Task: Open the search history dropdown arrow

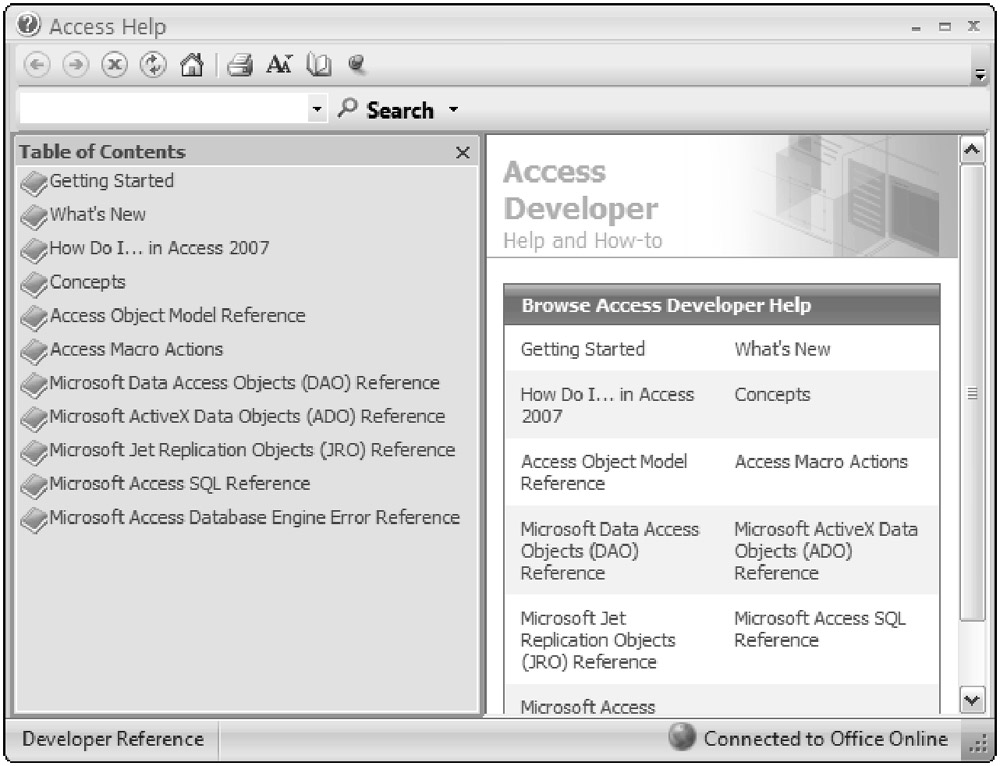Action: tap(317, 109)
